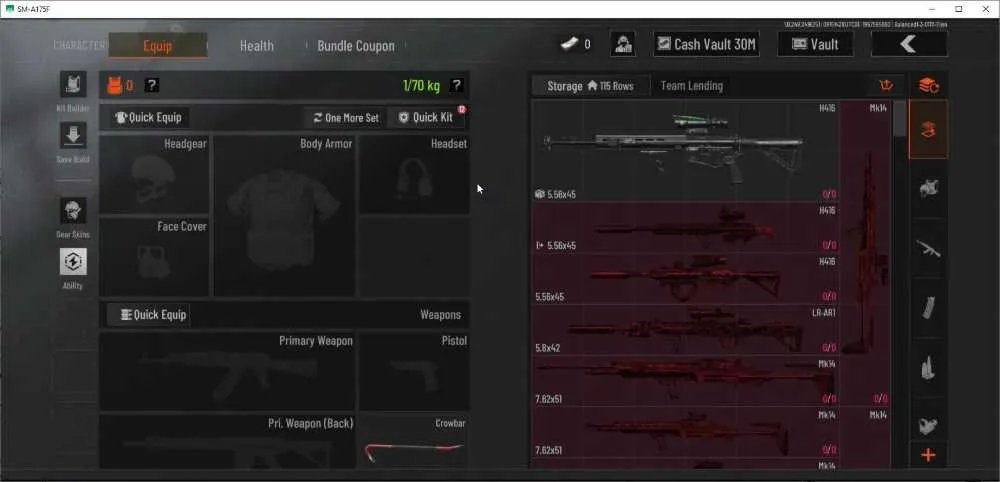1000x482 pixels.
Task: Select the Mk14 7.62x51 rifle row
Action: tap(686, 381)
